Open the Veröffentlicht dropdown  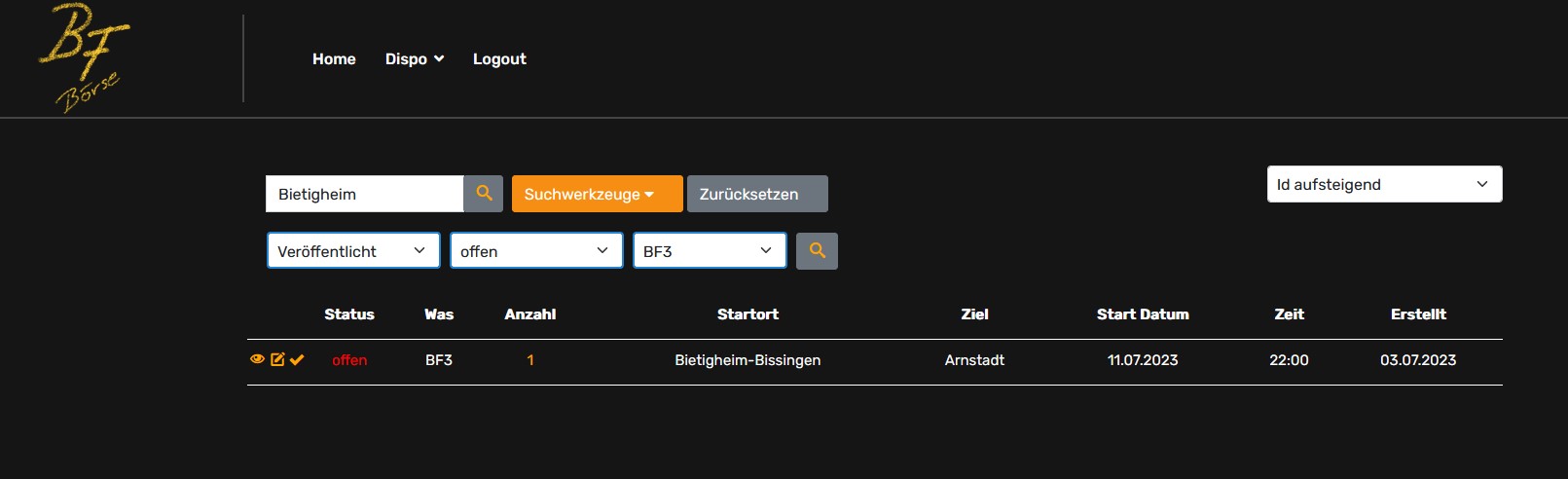(x=353, y=251)
